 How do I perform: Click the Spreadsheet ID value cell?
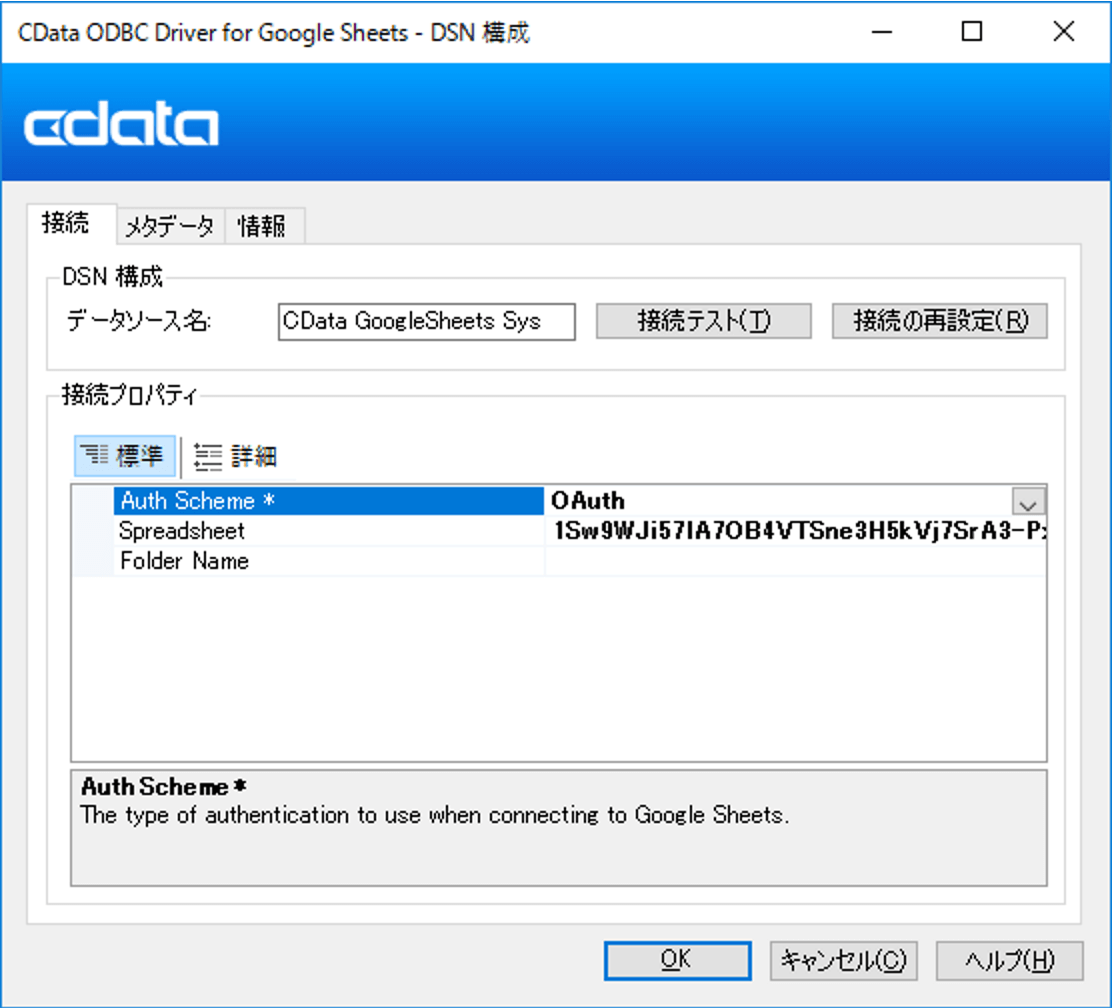click(x=796, y=531)
